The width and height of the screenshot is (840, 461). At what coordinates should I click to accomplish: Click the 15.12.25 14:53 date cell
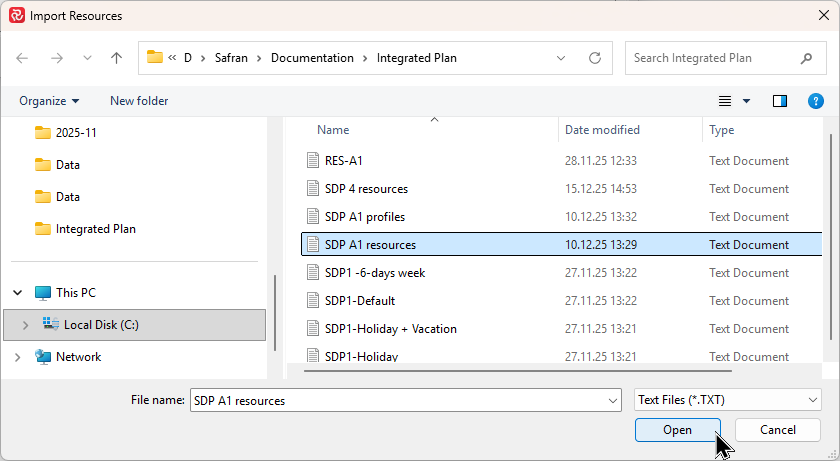(601, 188)
